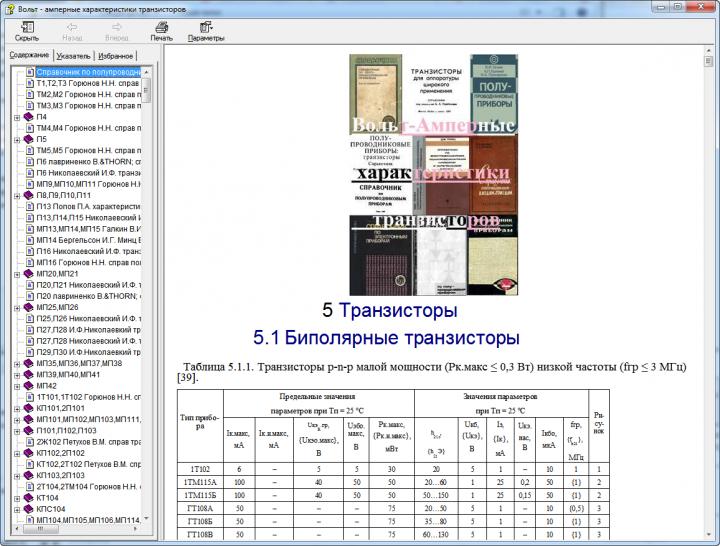Expand the МП20,МП21 tree node

17,274
